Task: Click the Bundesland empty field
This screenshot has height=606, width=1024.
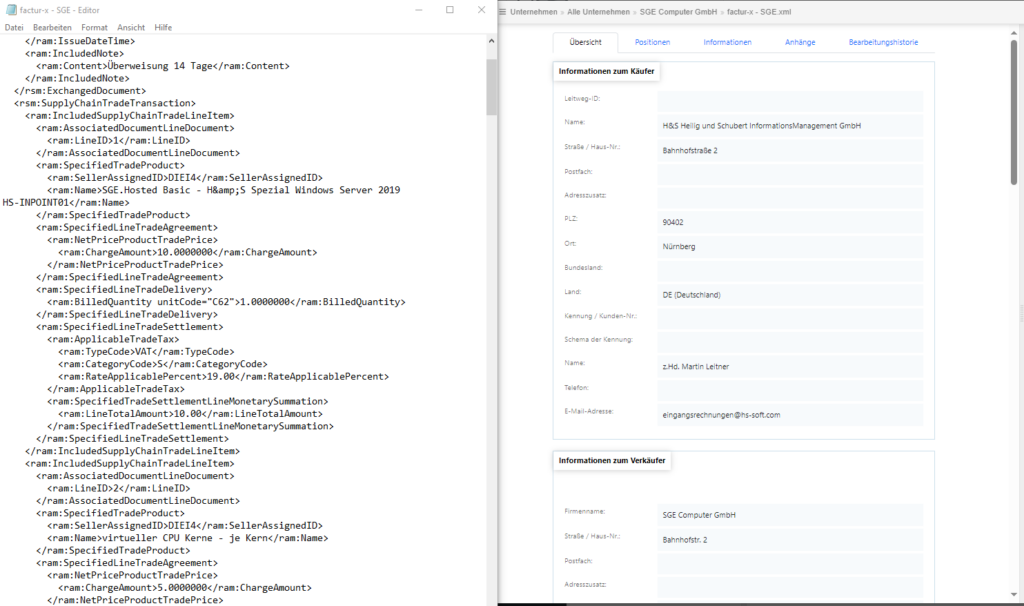Action: pyautogui.click(x=790, y=270)
